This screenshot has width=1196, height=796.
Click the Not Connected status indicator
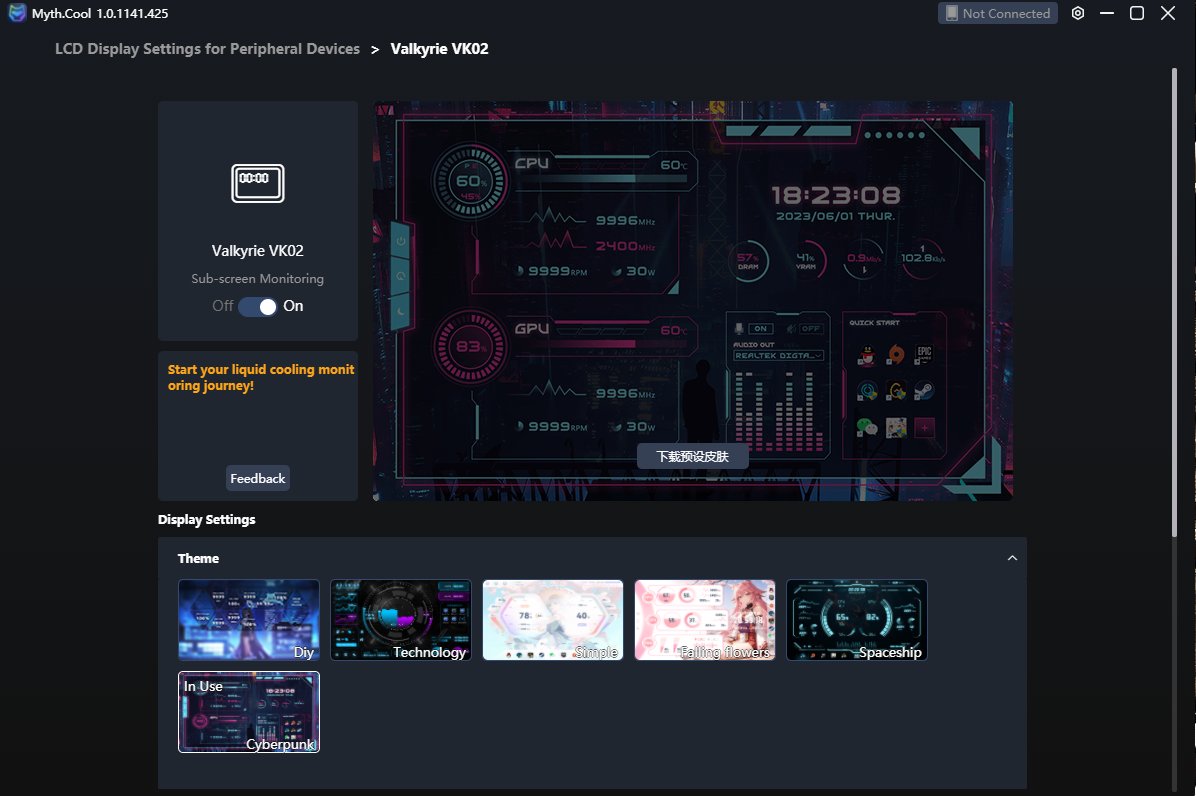click(x=997, y=13)
